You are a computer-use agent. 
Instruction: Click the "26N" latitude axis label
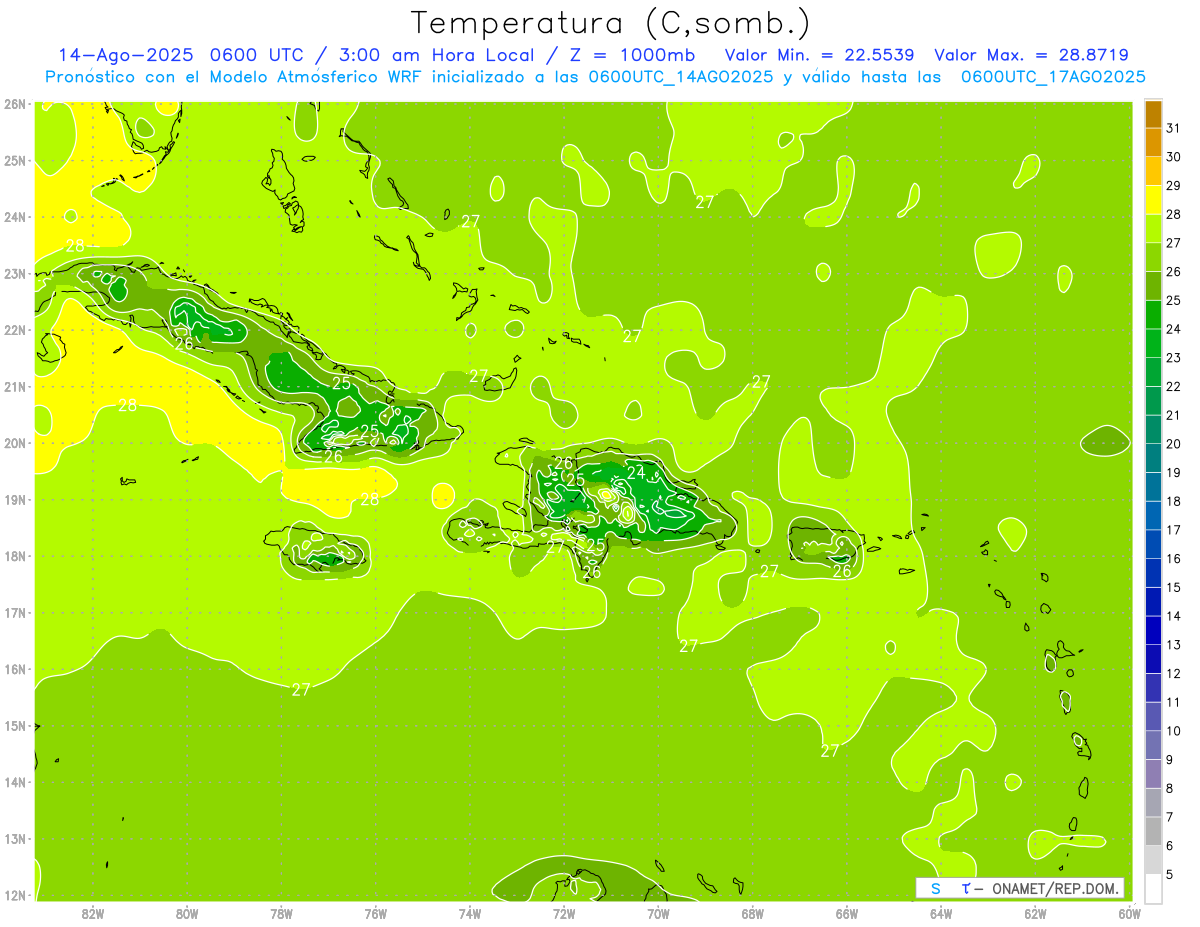15,104
